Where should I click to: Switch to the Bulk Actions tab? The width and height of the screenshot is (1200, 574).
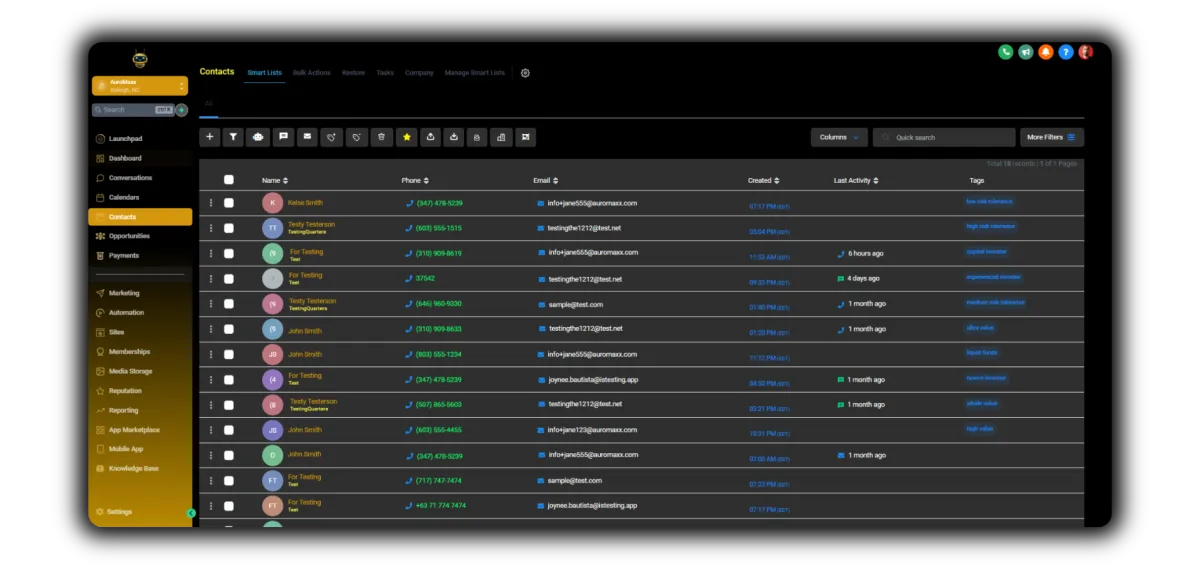point(312,73)
